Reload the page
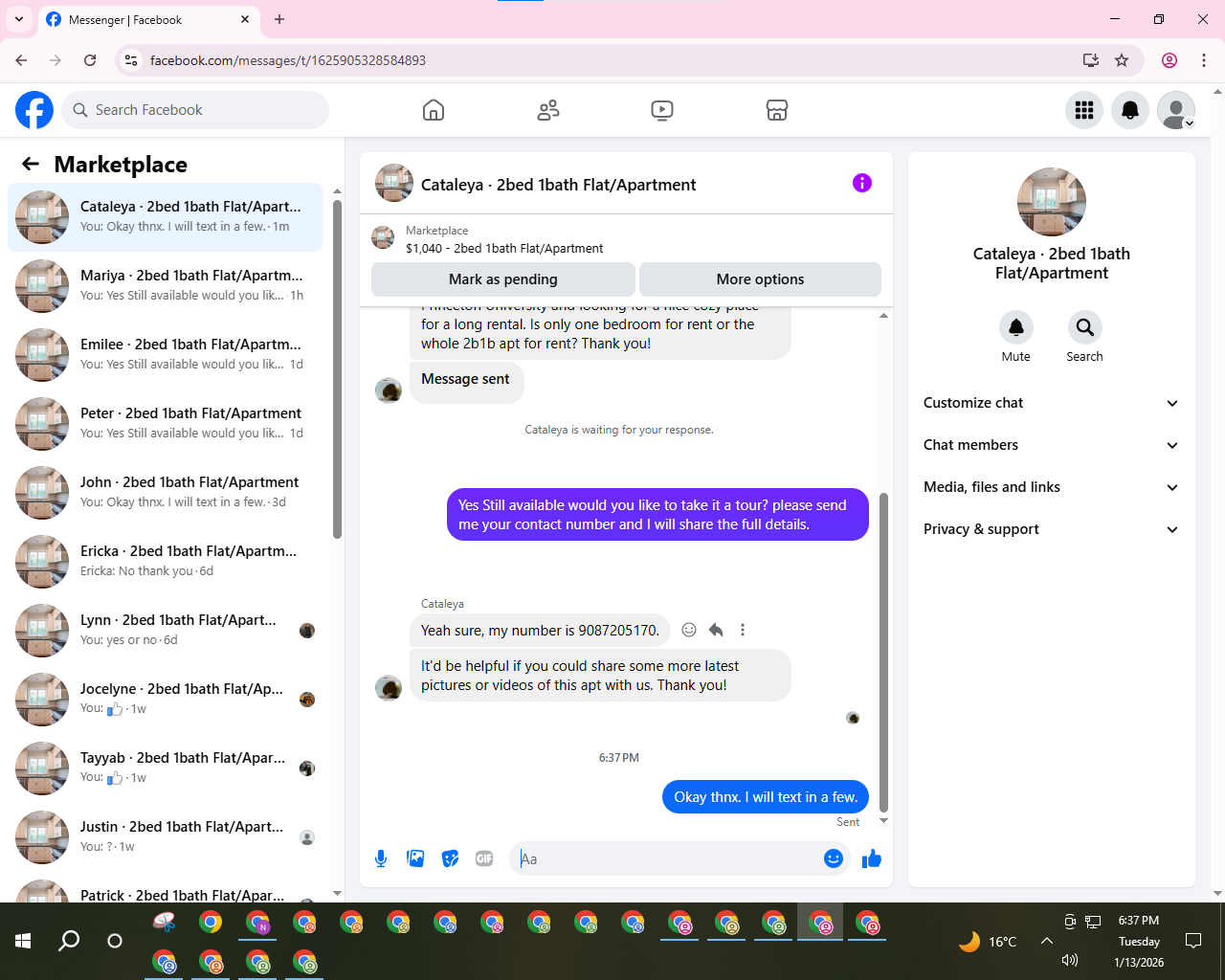Viewport: 1225px width, 980px height. [90, 60]
